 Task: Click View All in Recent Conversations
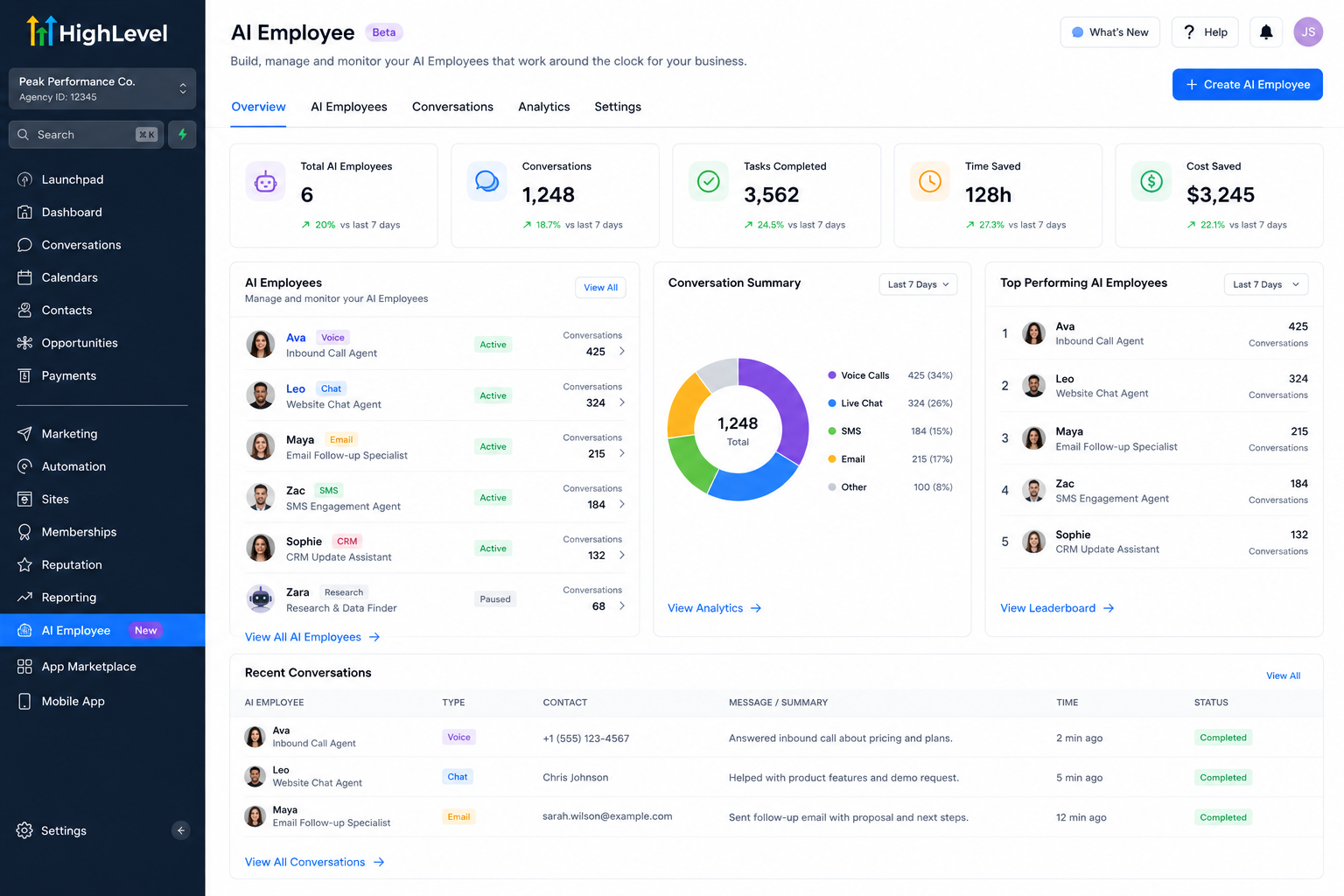[1283, 675]
